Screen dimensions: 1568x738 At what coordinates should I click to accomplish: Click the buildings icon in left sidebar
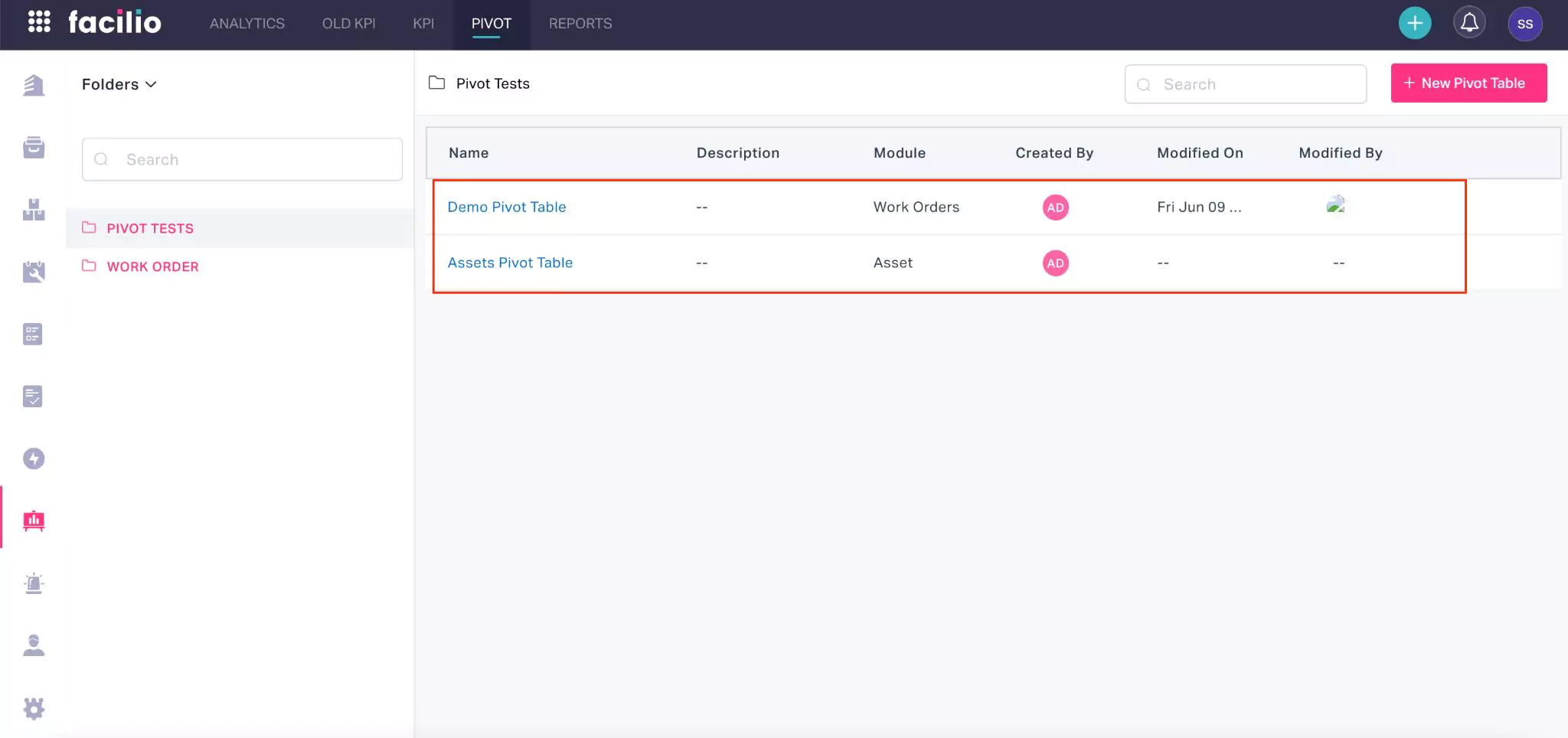34,85
